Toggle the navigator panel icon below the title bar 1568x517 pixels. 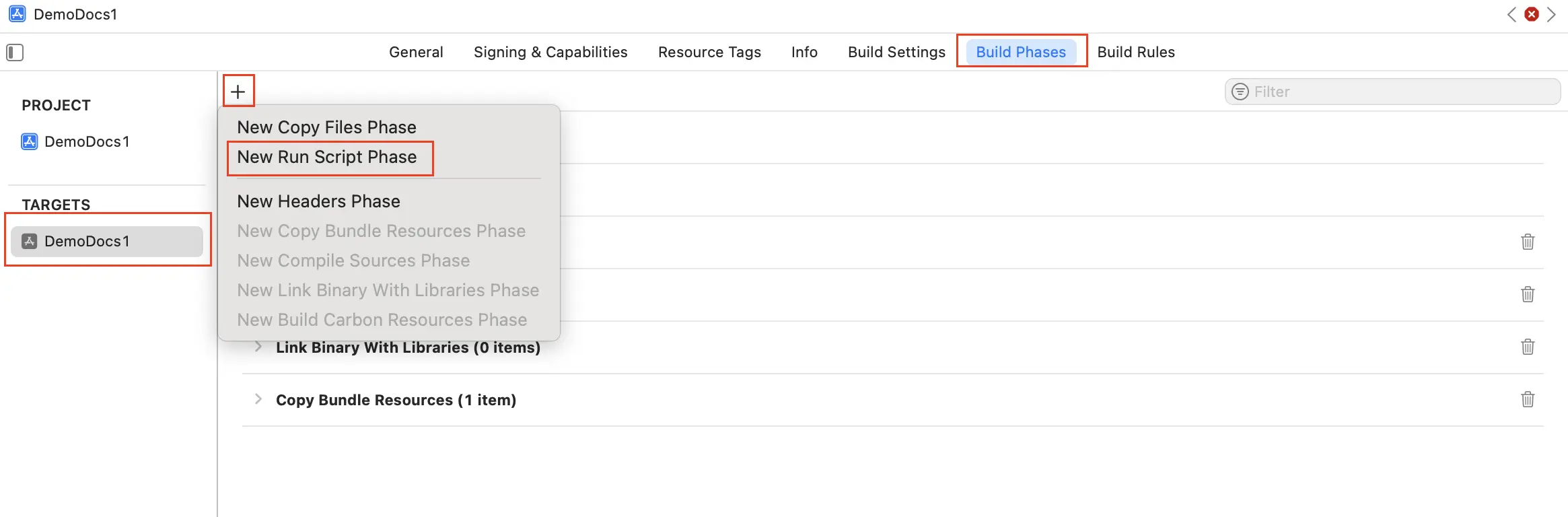(x=15, y=52)
